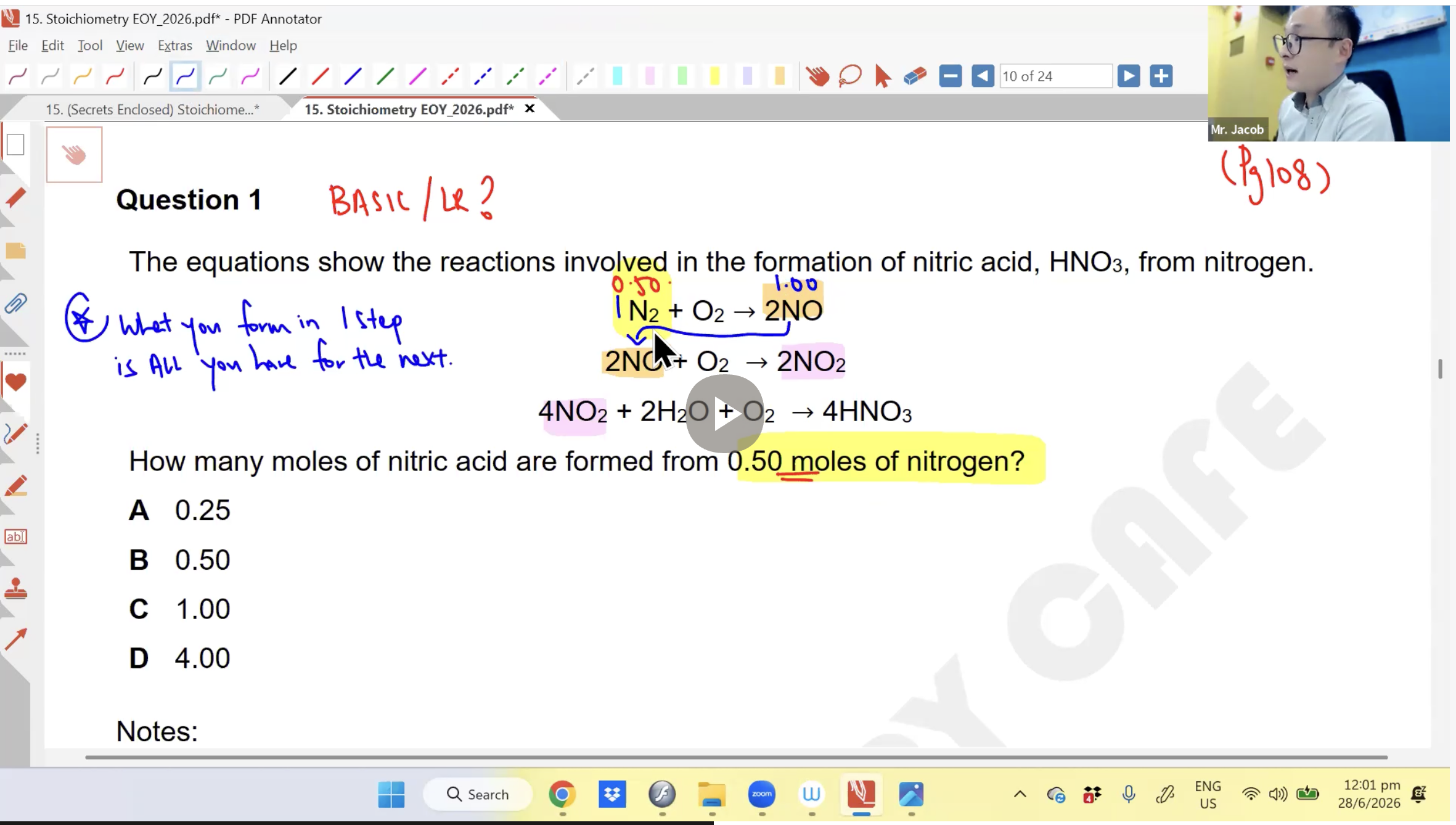Select the magenta curved pen preset
Image resolution: width=1456 pixels, height=825 pixels.
pyautogui.click(x=18, y=76)
